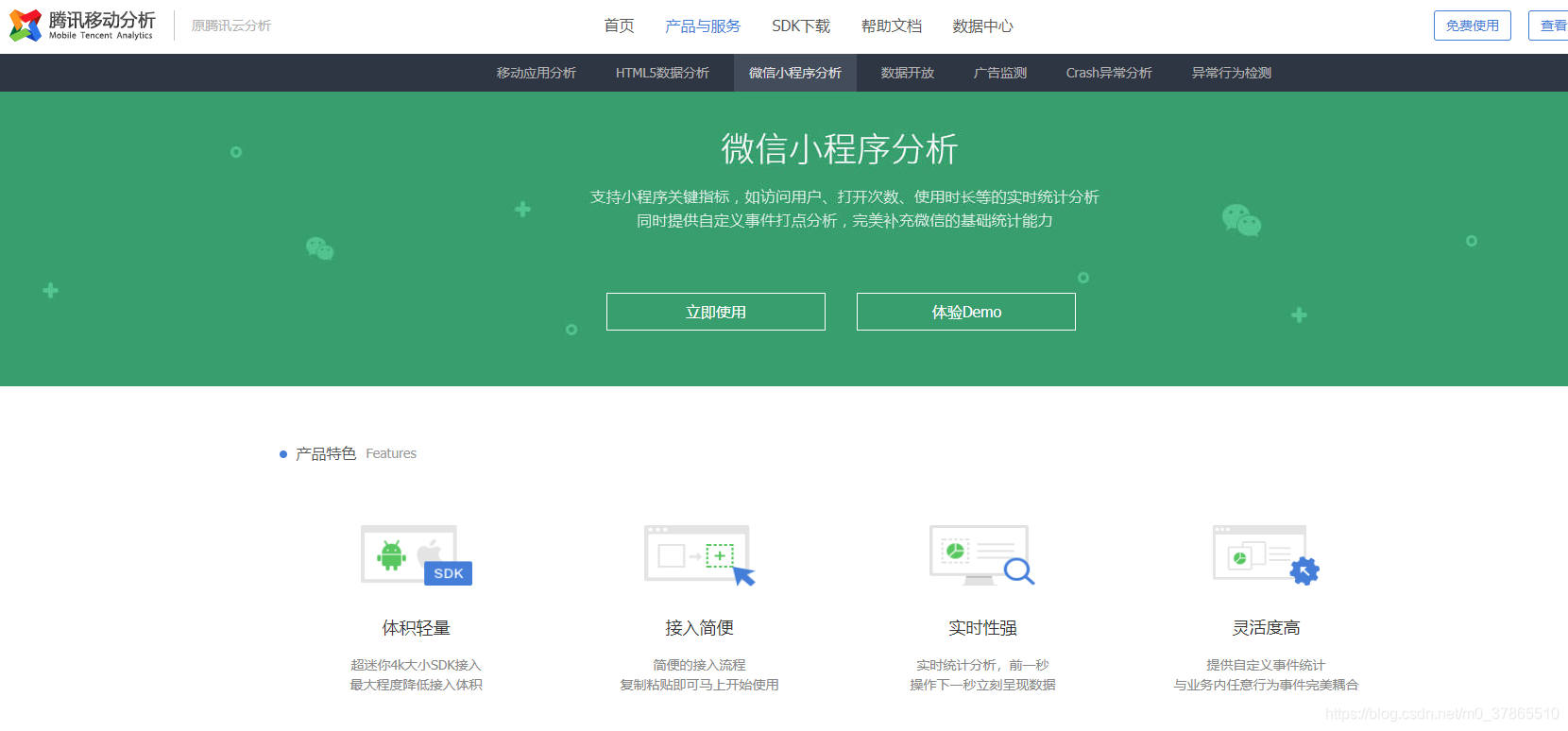
Task: Click the text 复制粘贴即可马上开始使用
Action: coord(700,685)
